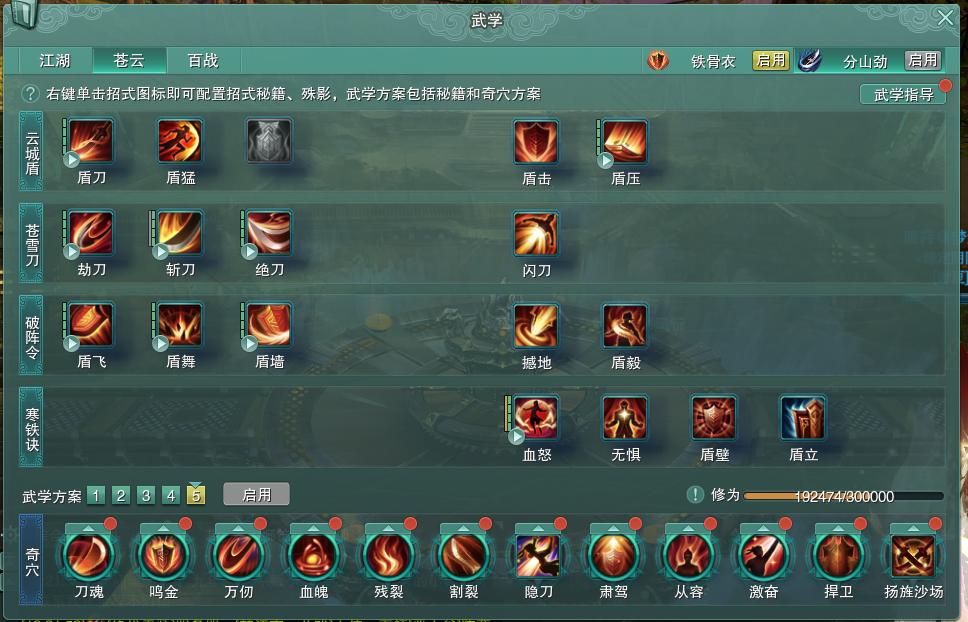
Task: Toggle 铁骨衣 启用 button
Action: (770, 60)
